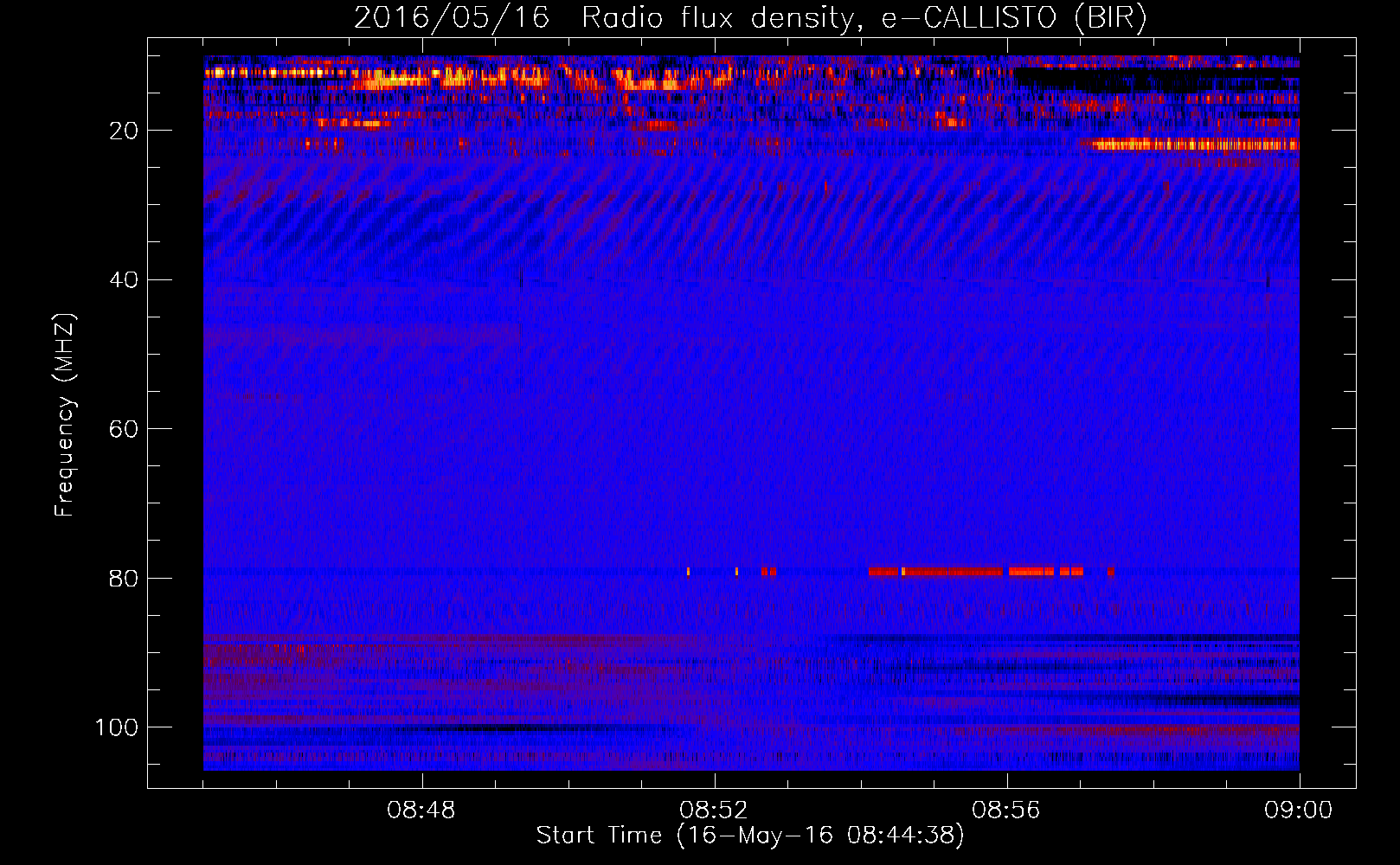
Task: Click the 'Start Time (16-May-16 08:44:38)' label
Action: point(750,836)
